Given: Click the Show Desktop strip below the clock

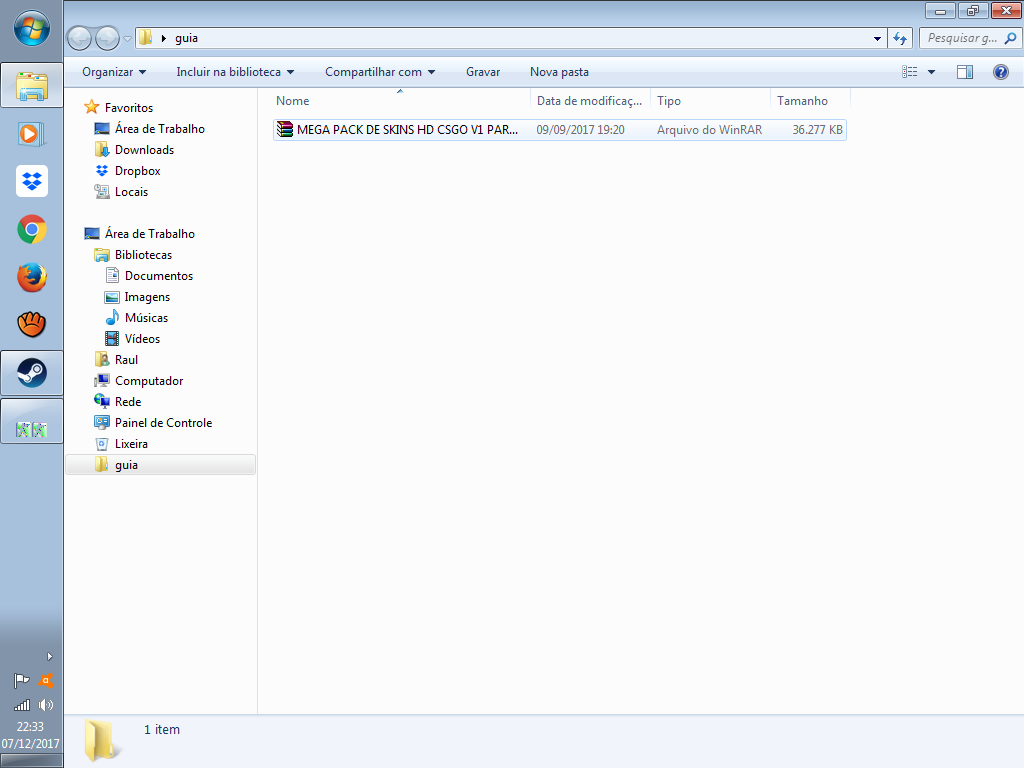Looking at the screenshot, I should click(31, 761).
